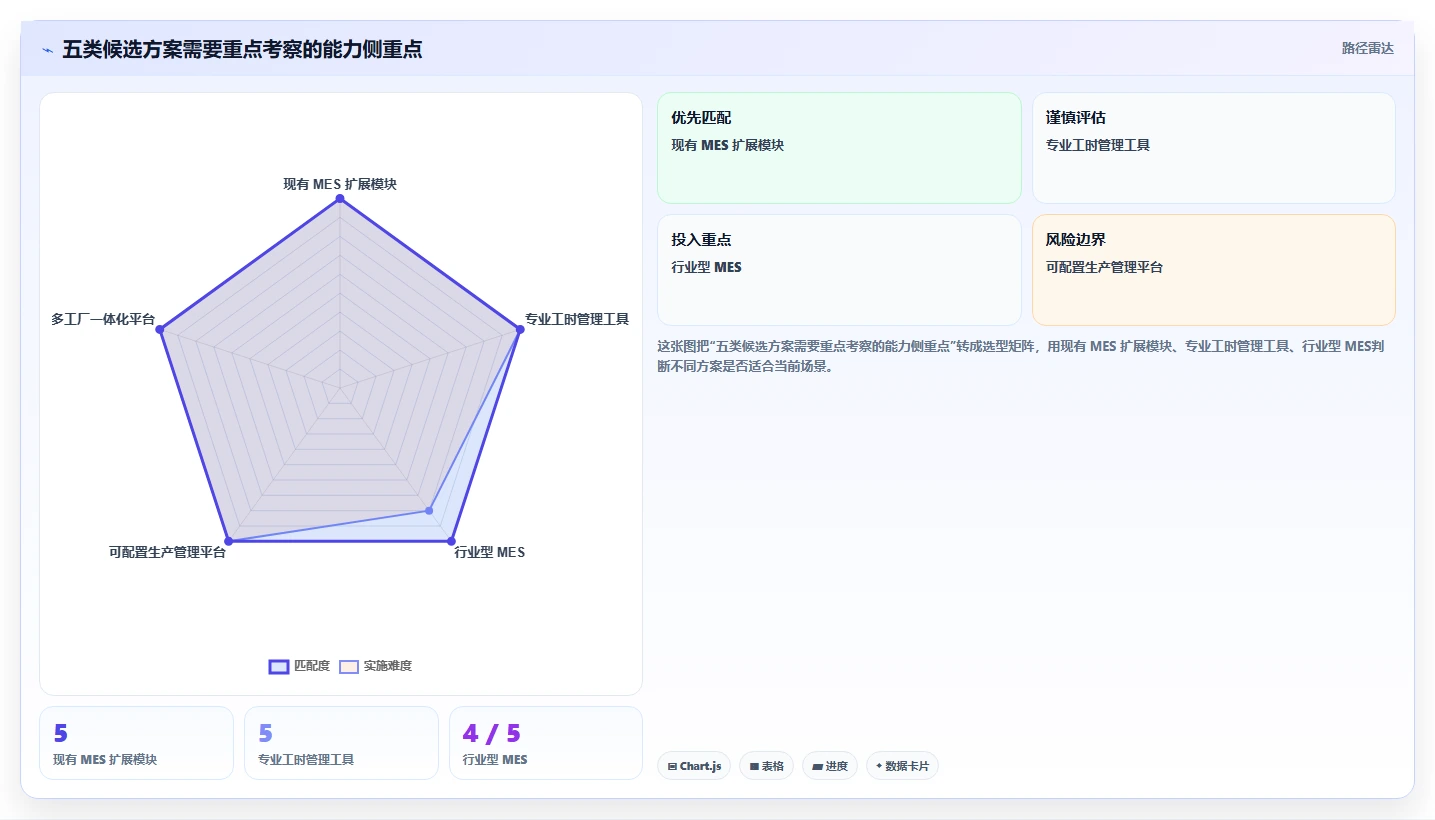1435x820 pixels.
Task: Select the radar data point at 专业工时管理工具 vertex
Action: (520, 329)
